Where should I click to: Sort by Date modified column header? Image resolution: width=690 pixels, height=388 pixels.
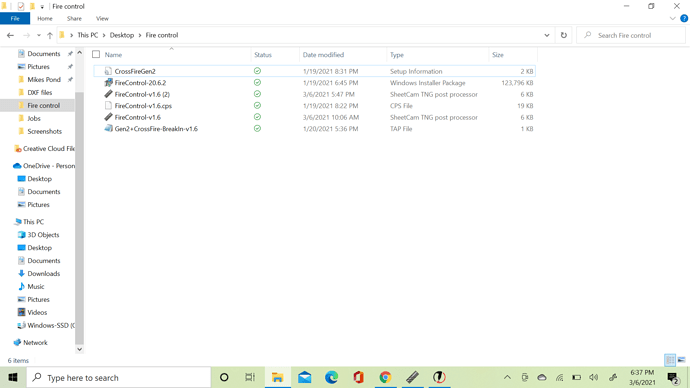pyautogui.click(x=323, y=55)
